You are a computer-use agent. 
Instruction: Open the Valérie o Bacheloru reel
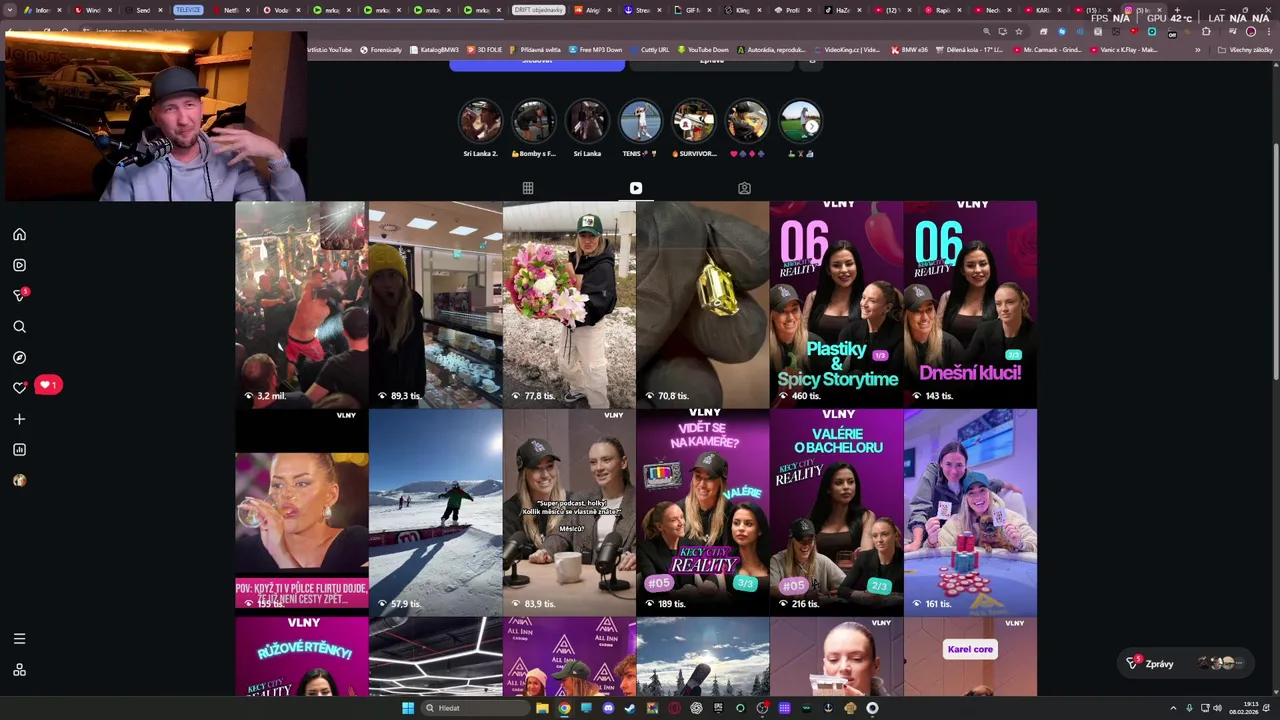point(836,512)
